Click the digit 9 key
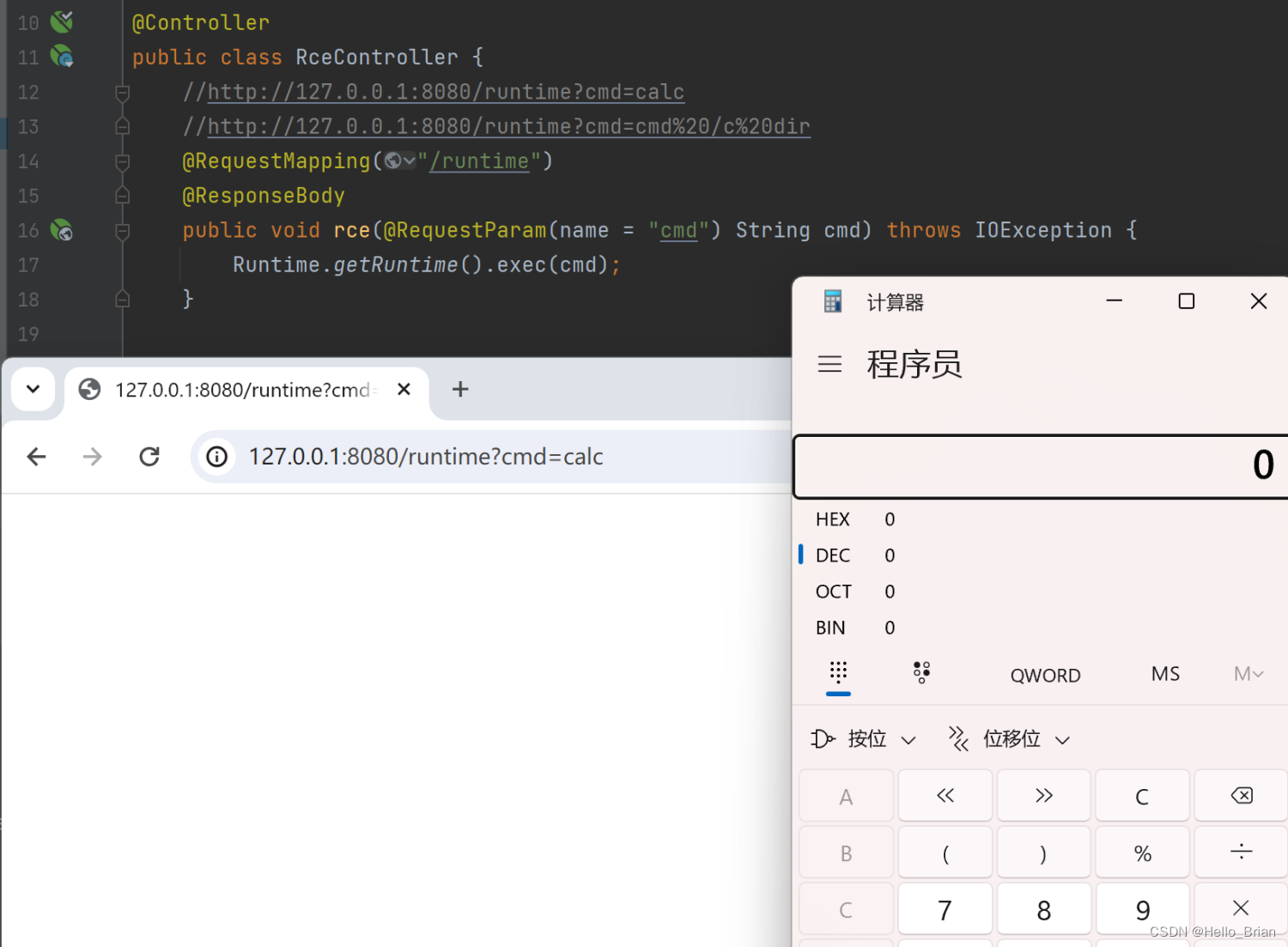Image resolution: width=1288 pixels, height=947 pixels. point(1143,909)
